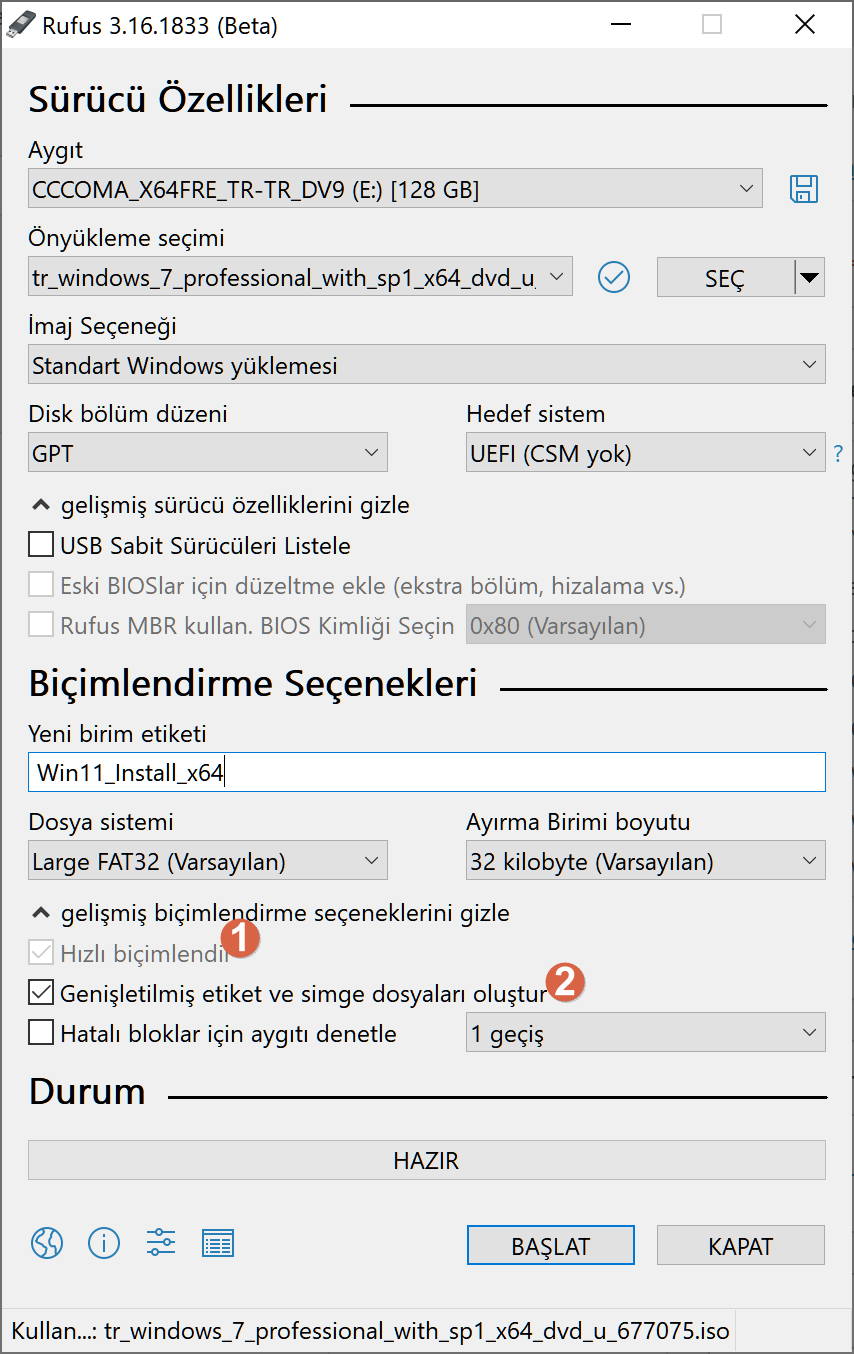Show the log window icon

(218, 1243)
